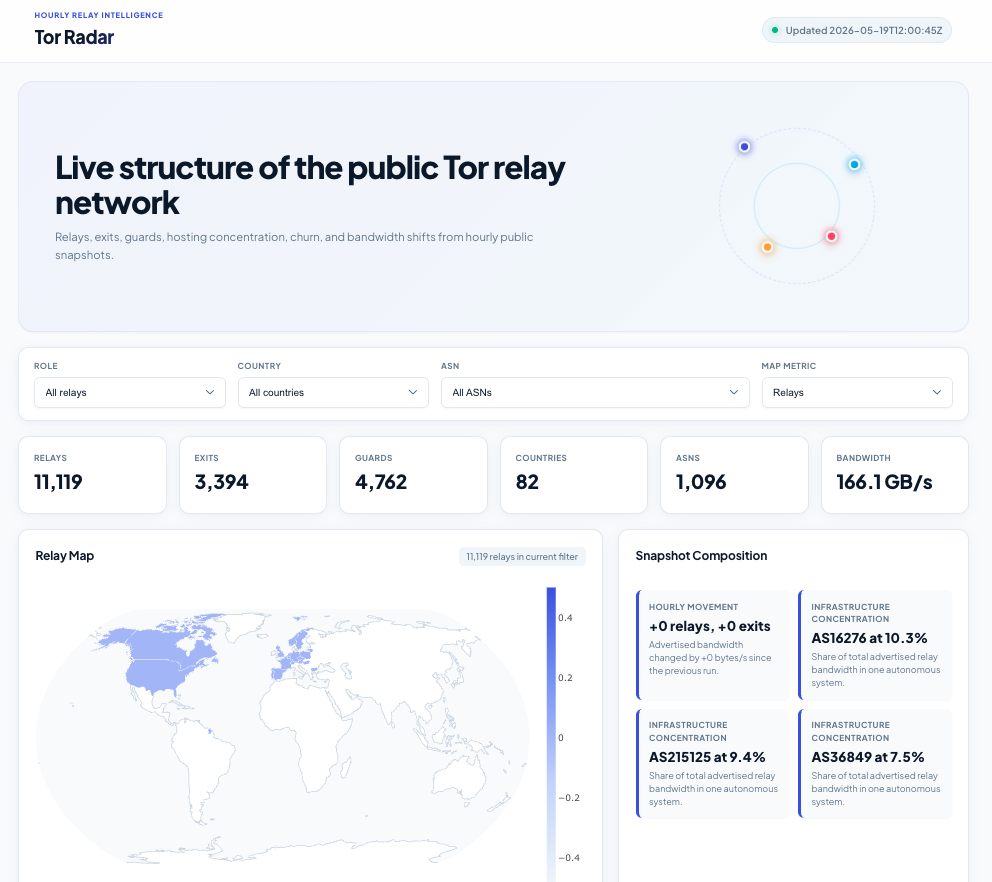Click the Tor Radar title
Viewport: 992px width, 882px height.
74,37
